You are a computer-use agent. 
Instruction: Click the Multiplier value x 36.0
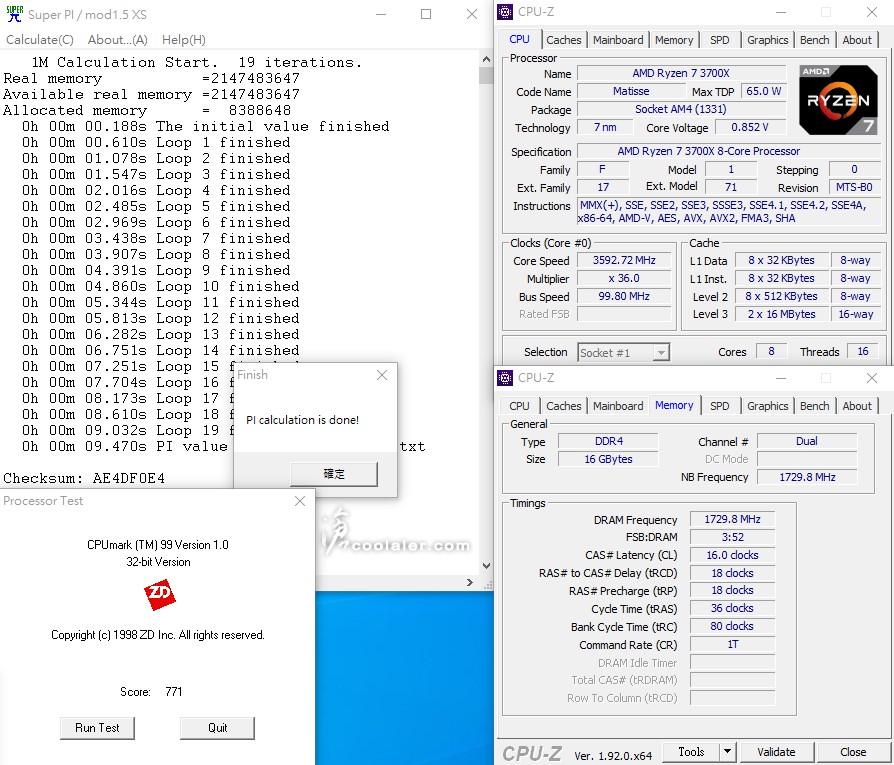pyautogui.click(x=624, y=279)
